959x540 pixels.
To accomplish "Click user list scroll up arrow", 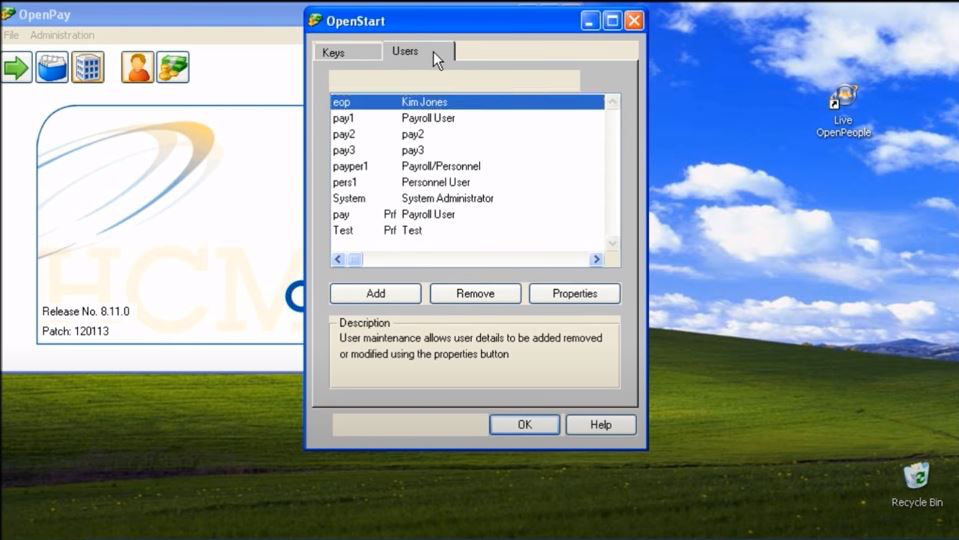I will click(612, 102).
